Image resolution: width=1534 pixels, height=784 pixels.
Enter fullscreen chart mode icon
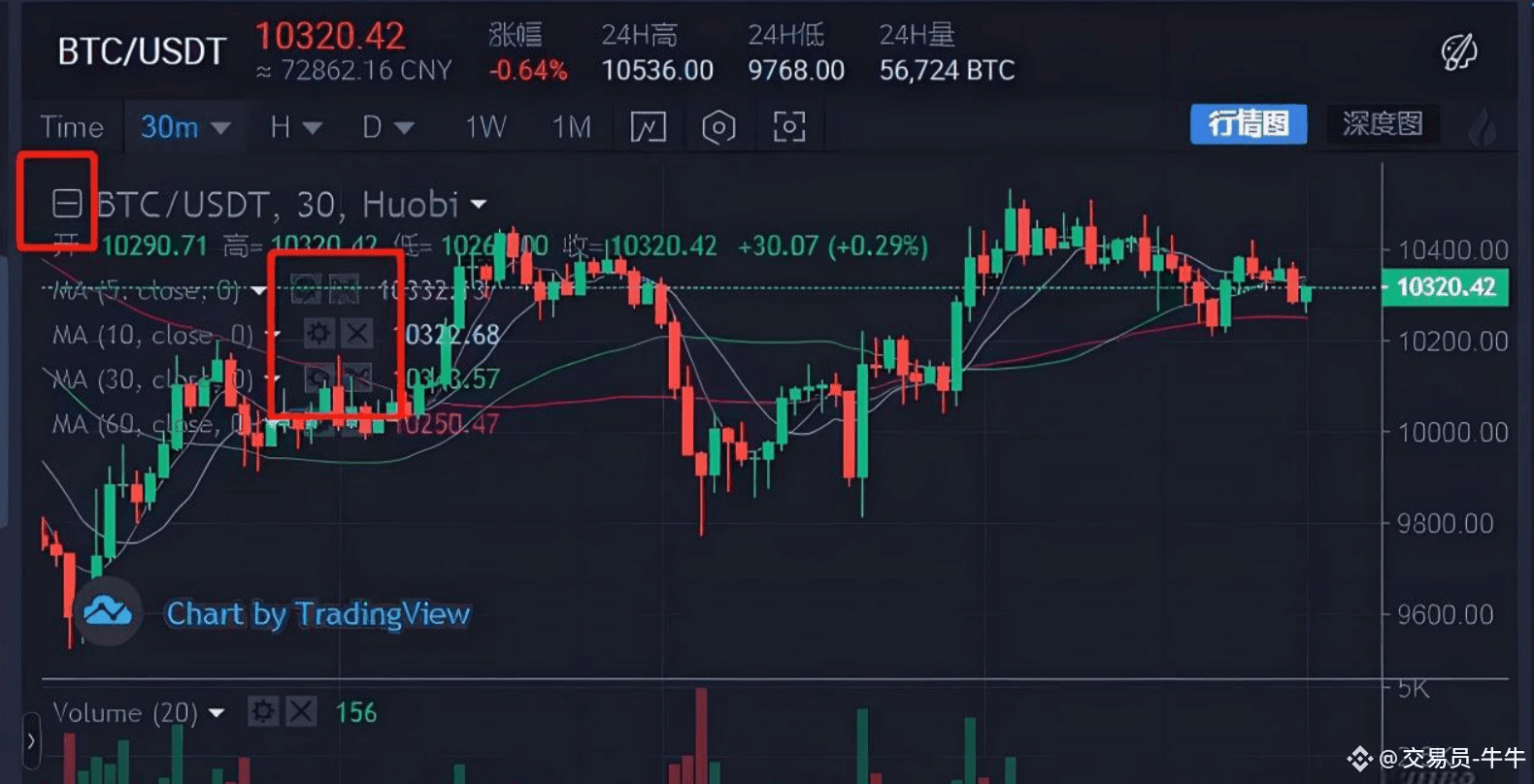(x=789, y=127)
